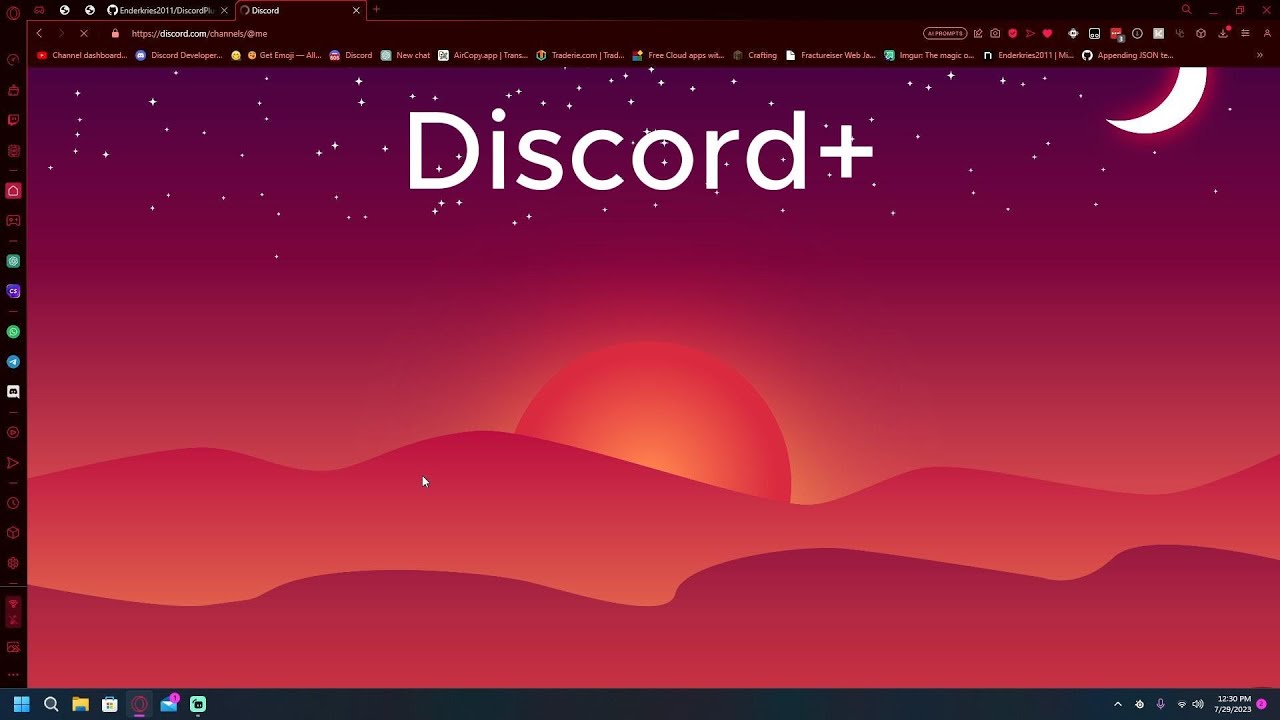
Task: Open Mail app from taskbar
Action: point(169,704)
